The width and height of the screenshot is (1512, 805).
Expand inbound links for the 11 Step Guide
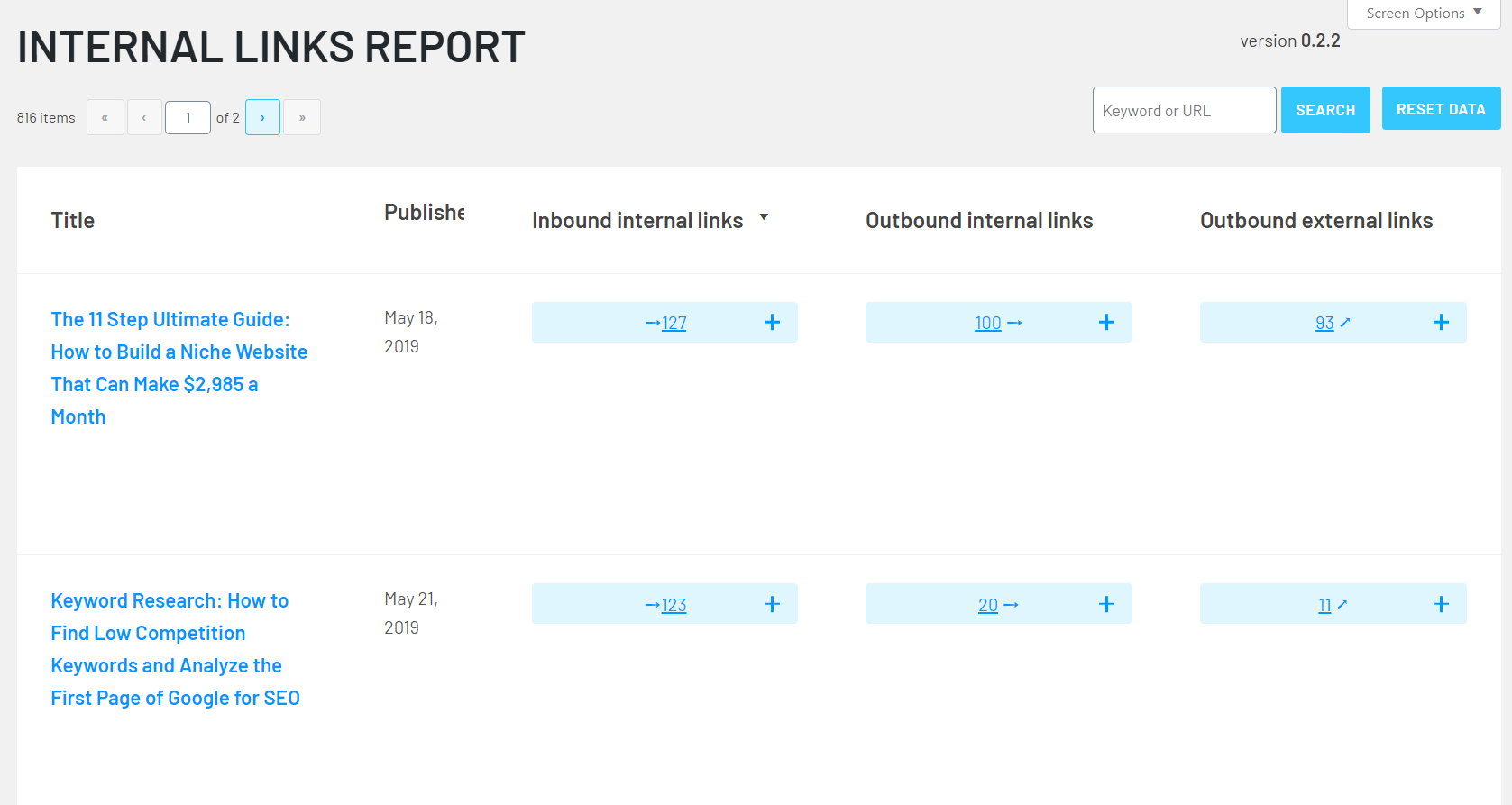pyautogui.click(x=772, y=323)
